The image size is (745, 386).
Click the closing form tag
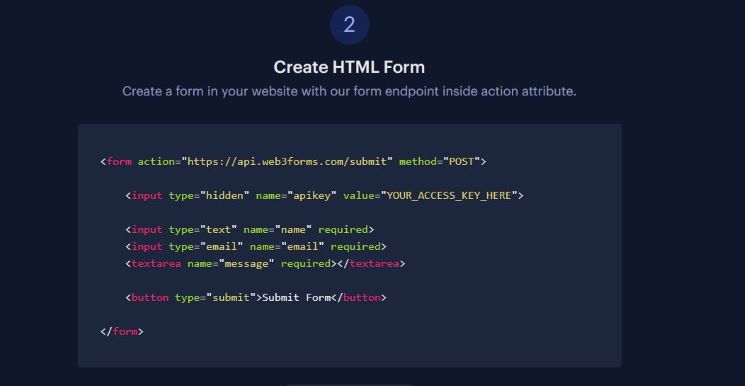pos(122,331)
